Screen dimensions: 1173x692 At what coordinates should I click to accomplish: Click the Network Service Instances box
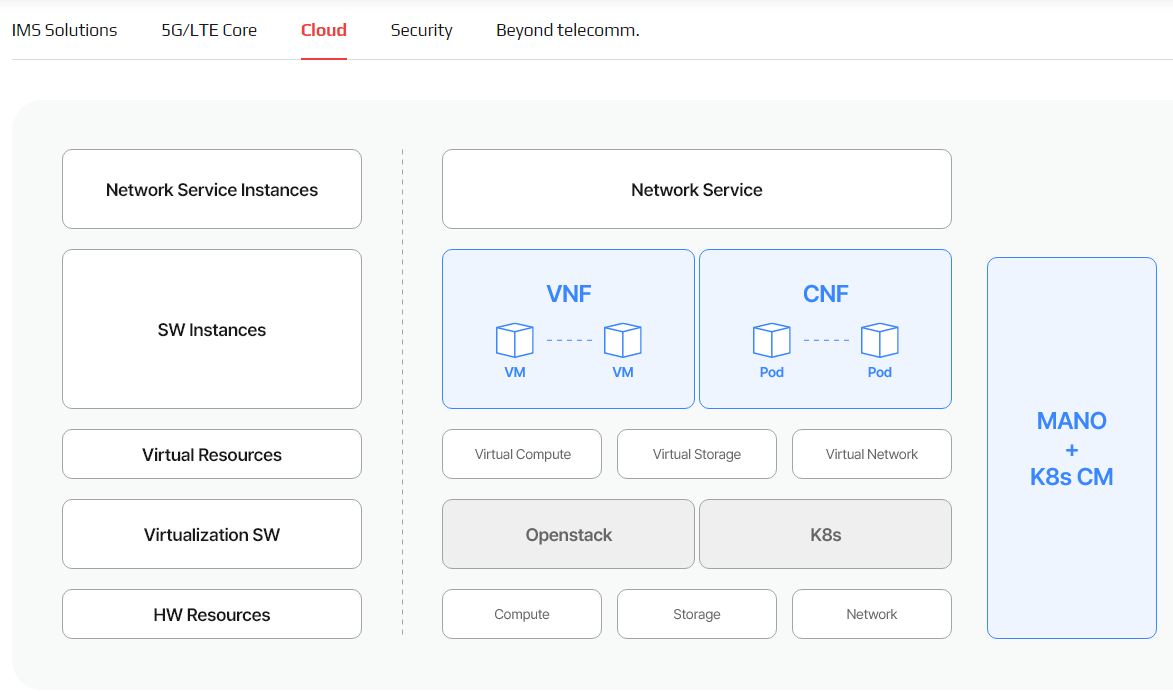coord(212,189)
